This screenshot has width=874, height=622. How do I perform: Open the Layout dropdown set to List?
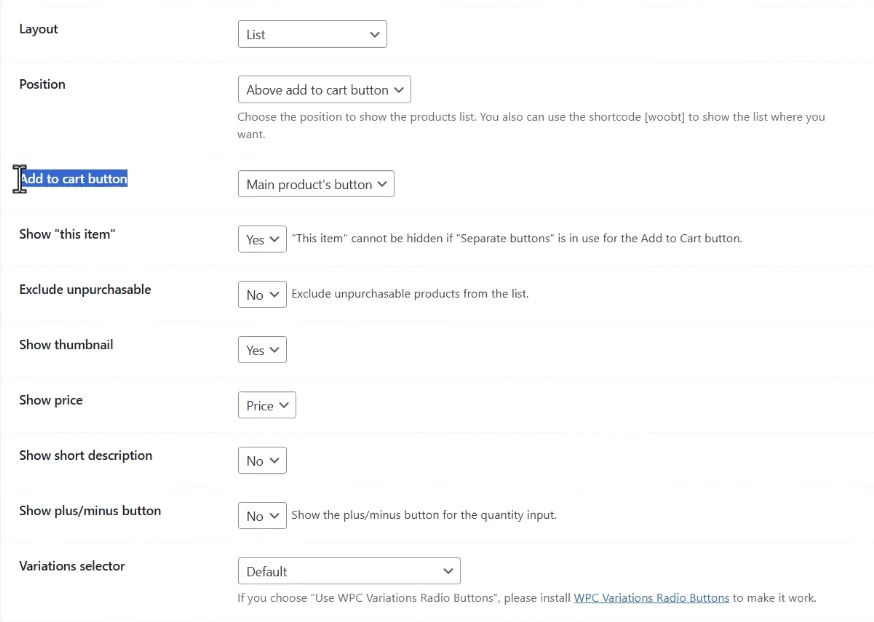[x=312, y=34]
